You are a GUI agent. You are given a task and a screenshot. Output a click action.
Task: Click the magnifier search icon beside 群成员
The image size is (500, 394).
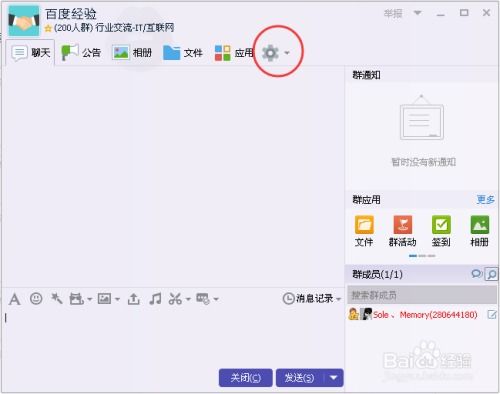pyautogui.click(x=491, y=274)
